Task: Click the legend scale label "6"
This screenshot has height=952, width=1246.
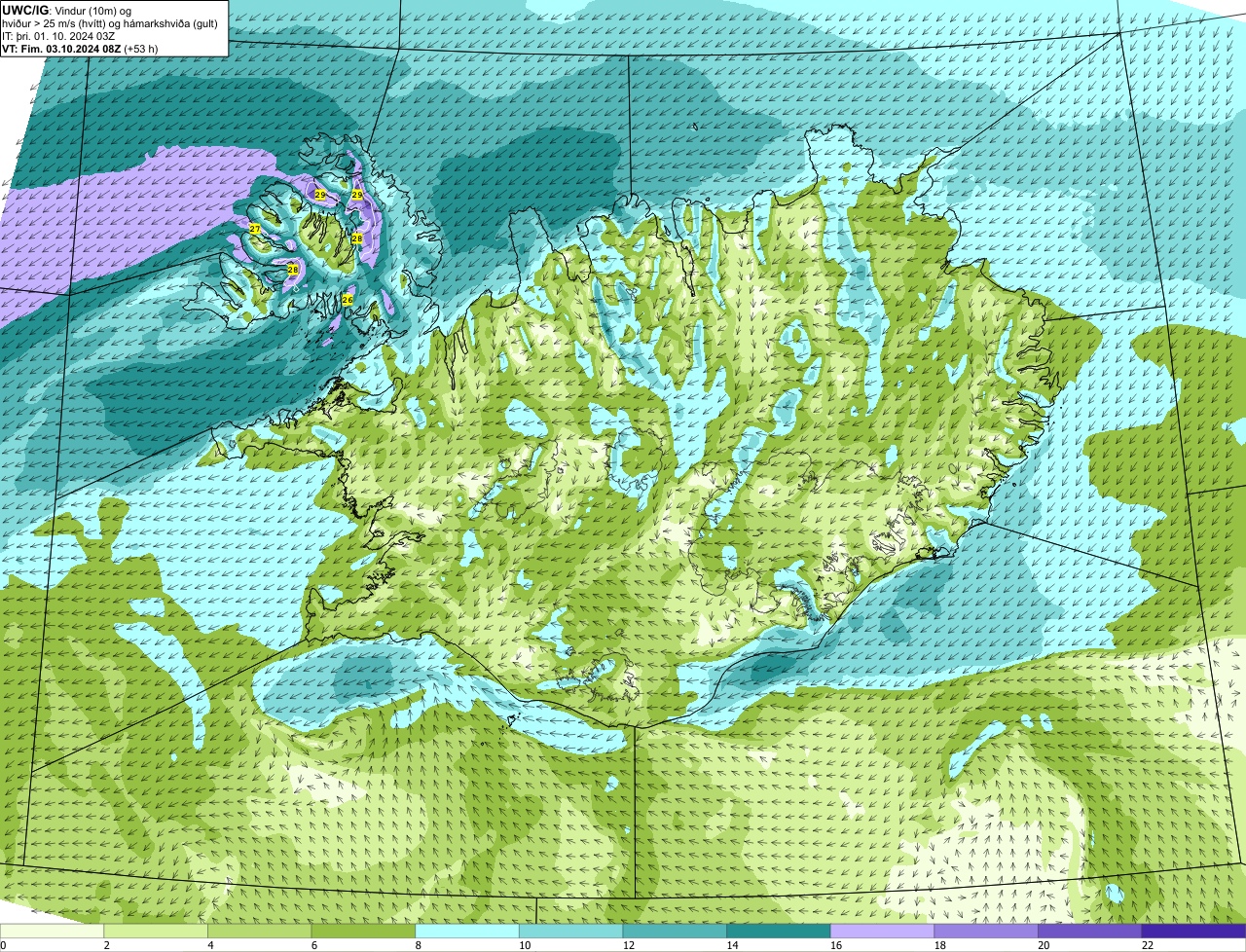Action: click(x=314, y=945)
